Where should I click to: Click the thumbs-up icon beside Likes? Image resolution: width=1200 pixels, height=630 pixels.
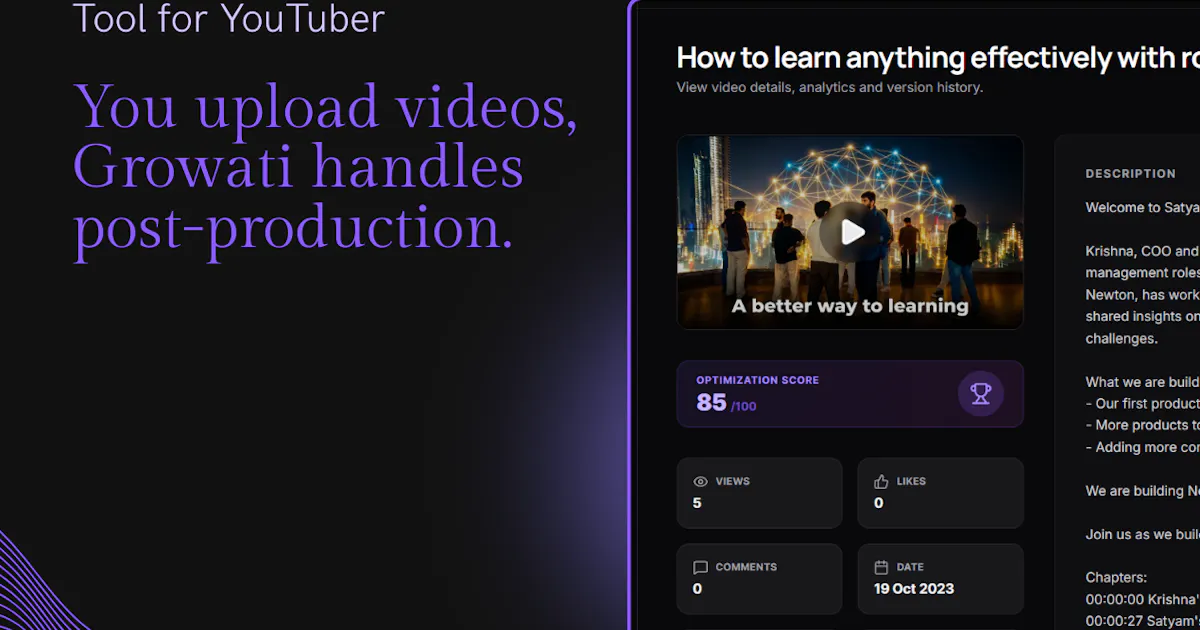[881, 481]
